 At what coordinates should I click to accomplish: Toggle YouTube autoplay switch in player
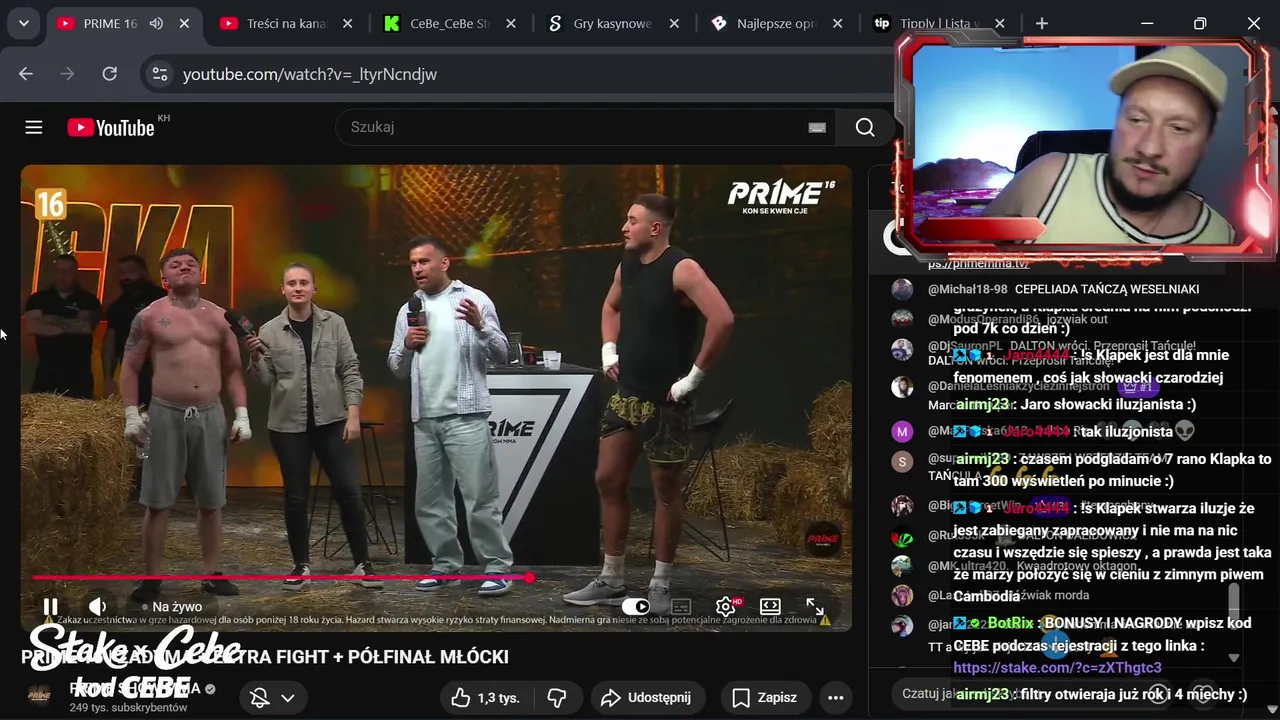tap(635, 606)
